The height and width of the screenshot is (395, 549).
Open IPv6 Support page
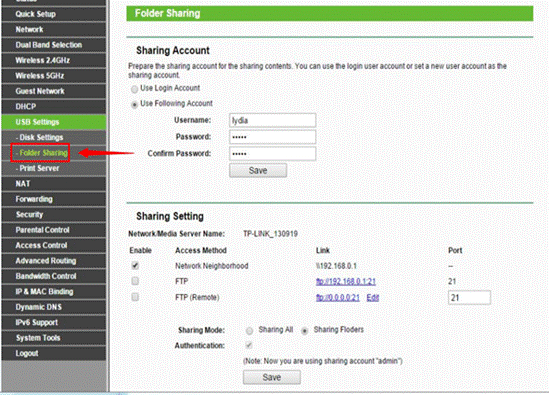tap(54, 322)
